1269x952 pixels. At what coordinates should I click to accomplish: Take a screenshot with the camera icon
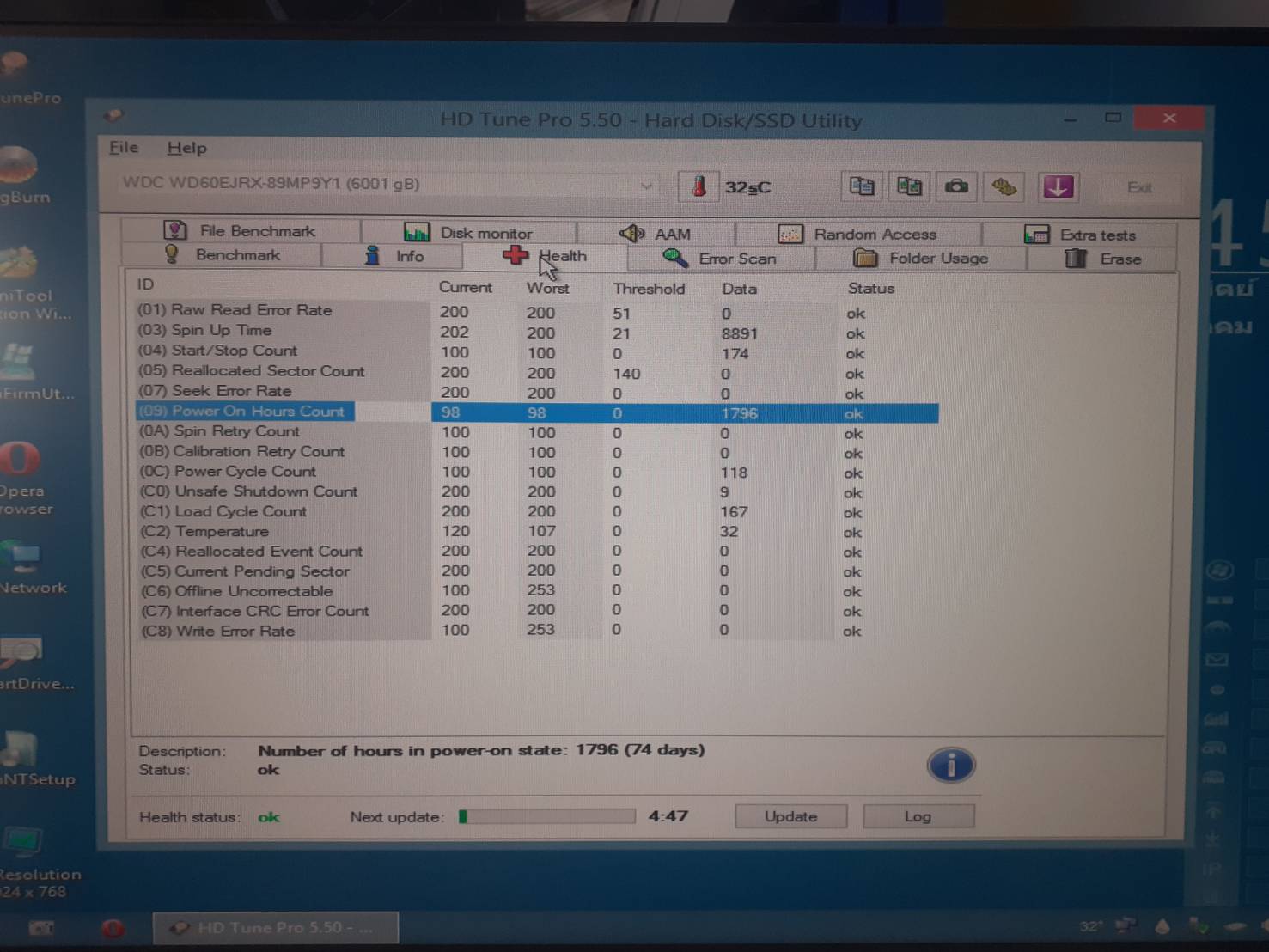point(956,186)
